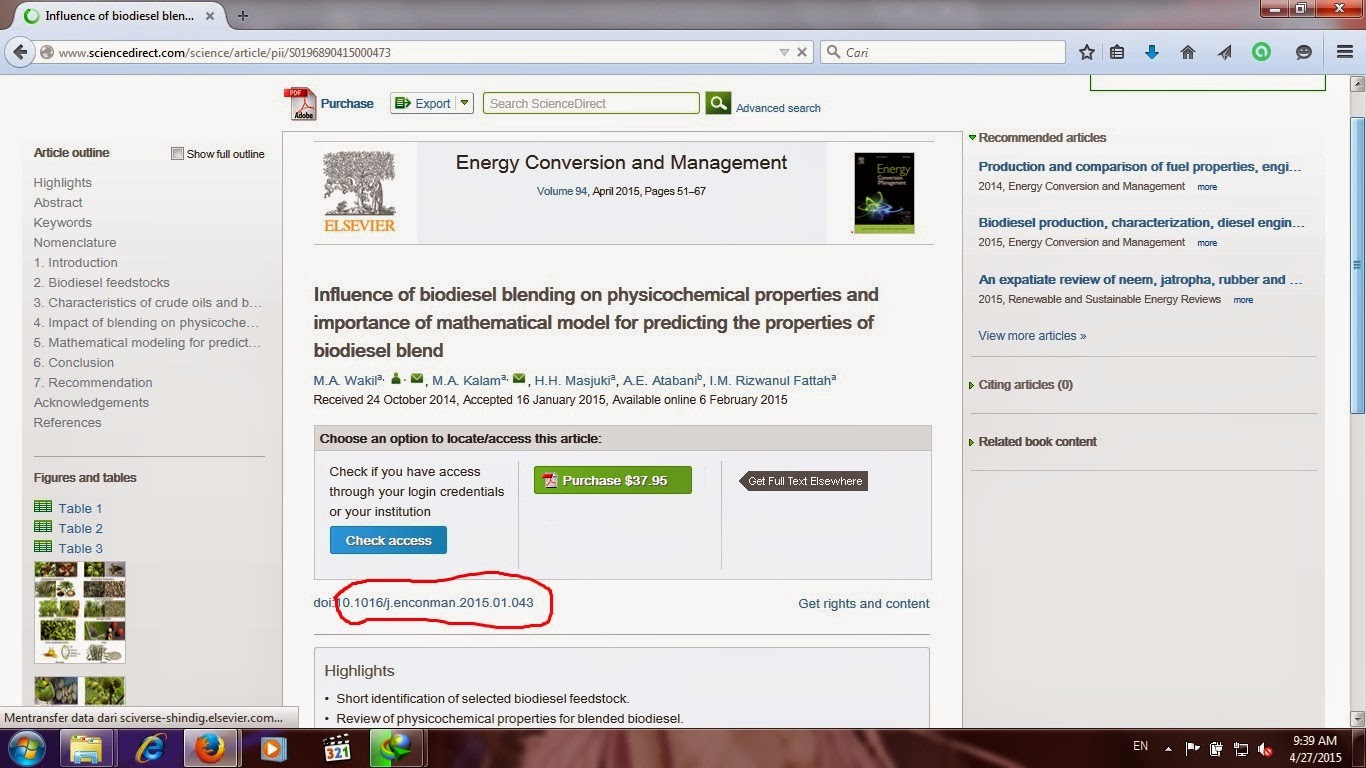Click 'more' under the neem, jatropha article
Image resolution: width=1366 pixels, height=768 pixels.
coord(1243,300)
